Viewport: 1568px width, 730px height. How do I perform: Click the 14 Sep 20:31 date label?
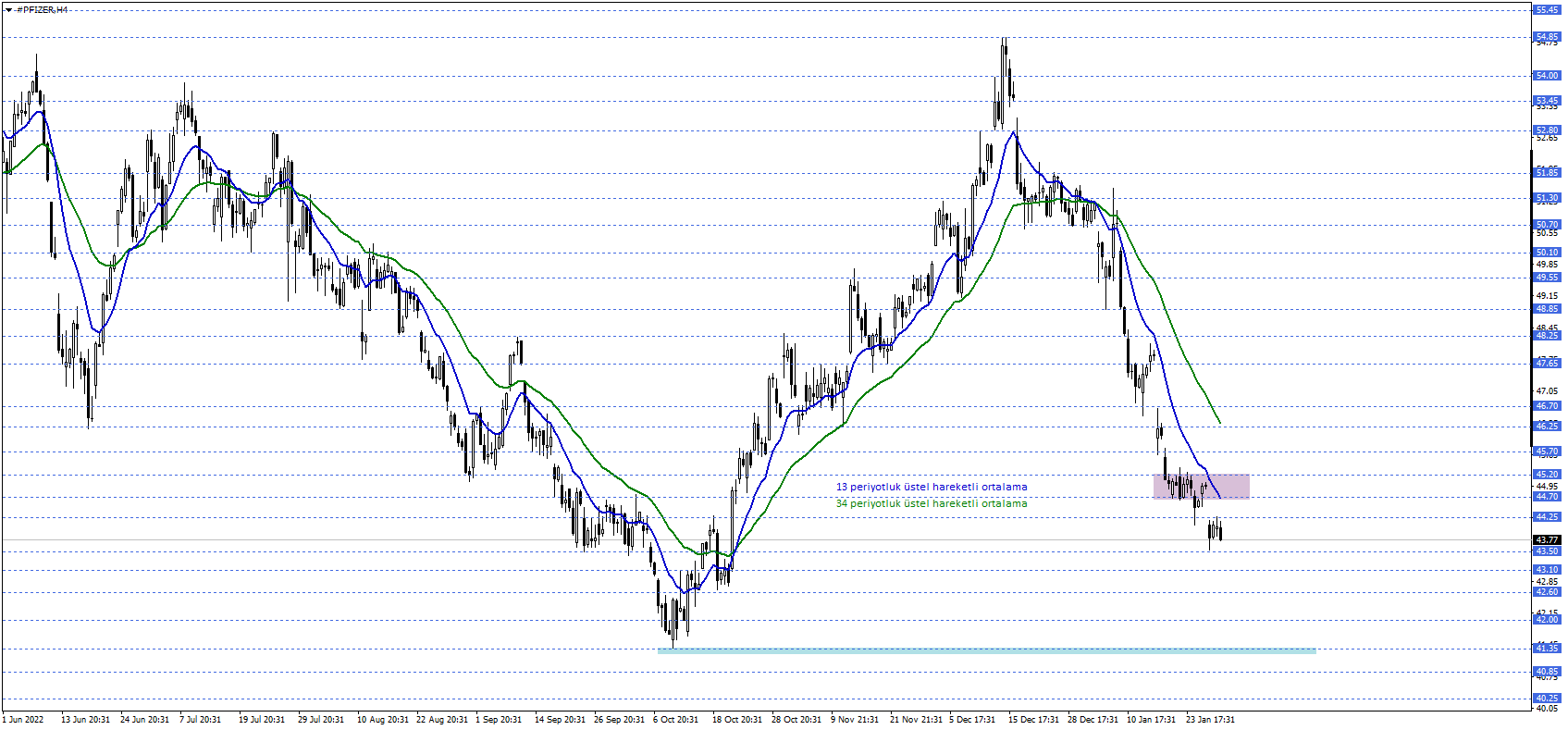point(560,720)
